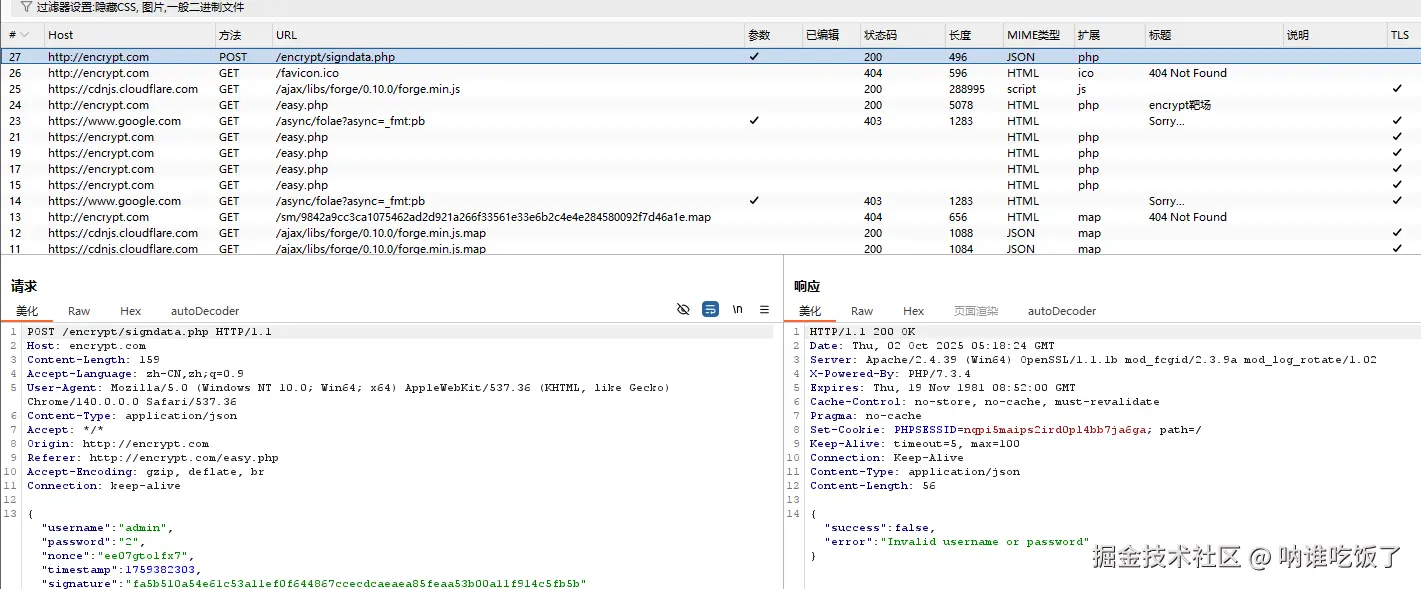1421x589 pixels.
Task: Select row 14 www.google.com request
Action: pos(710,201)
